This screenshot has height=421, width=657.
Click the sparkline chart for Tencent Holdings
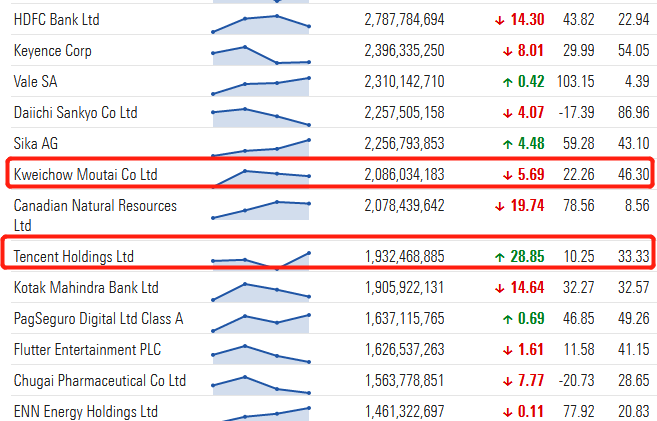261,259
